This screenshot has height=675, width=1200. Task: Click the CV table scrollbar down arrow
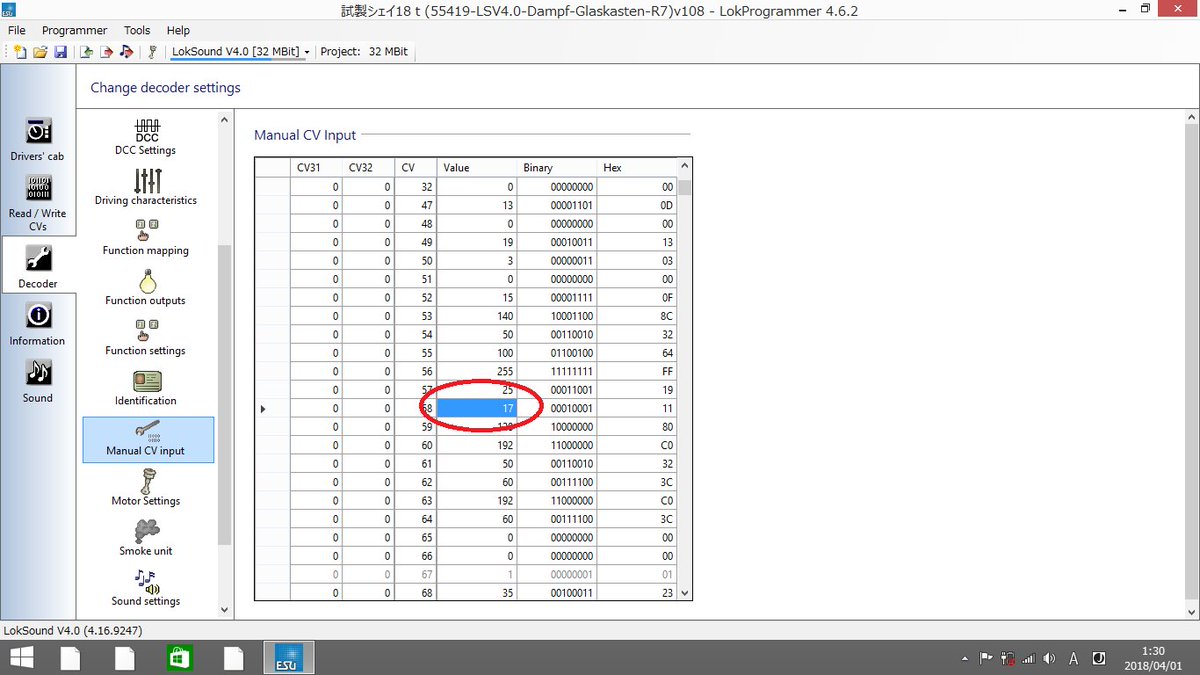pyautogui.click(x=685, y=592)
